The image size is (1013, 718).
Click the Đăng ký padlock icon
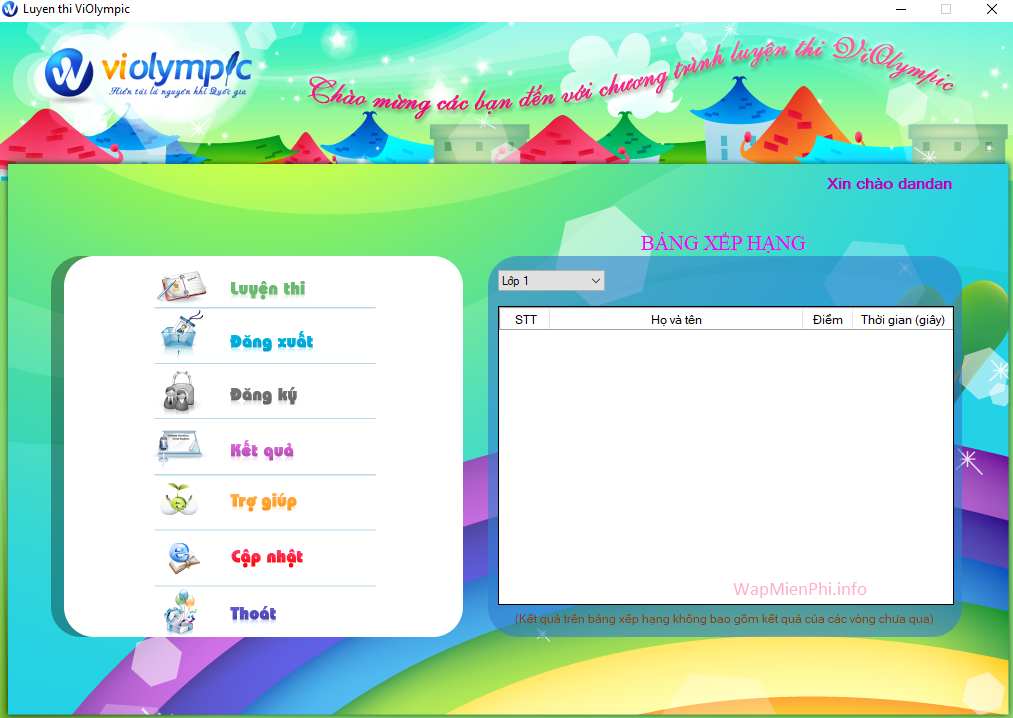click(x=178, y=392)
